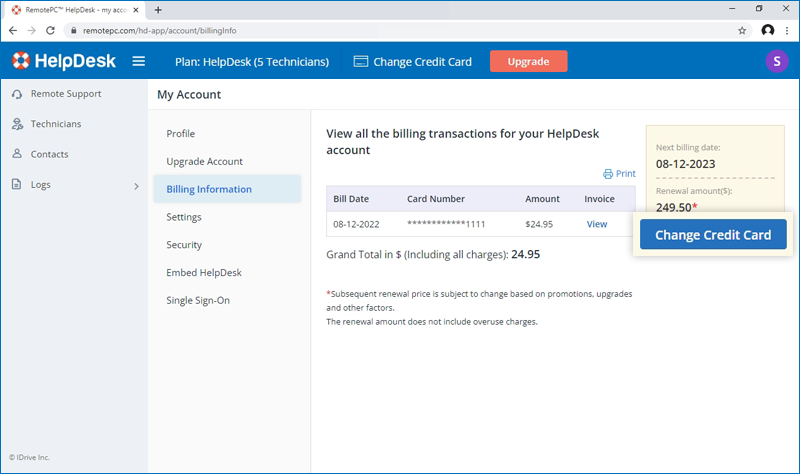Expand the Logs submenu chevron
This screenshot has width=800, height=474.
tap(136, 186)
